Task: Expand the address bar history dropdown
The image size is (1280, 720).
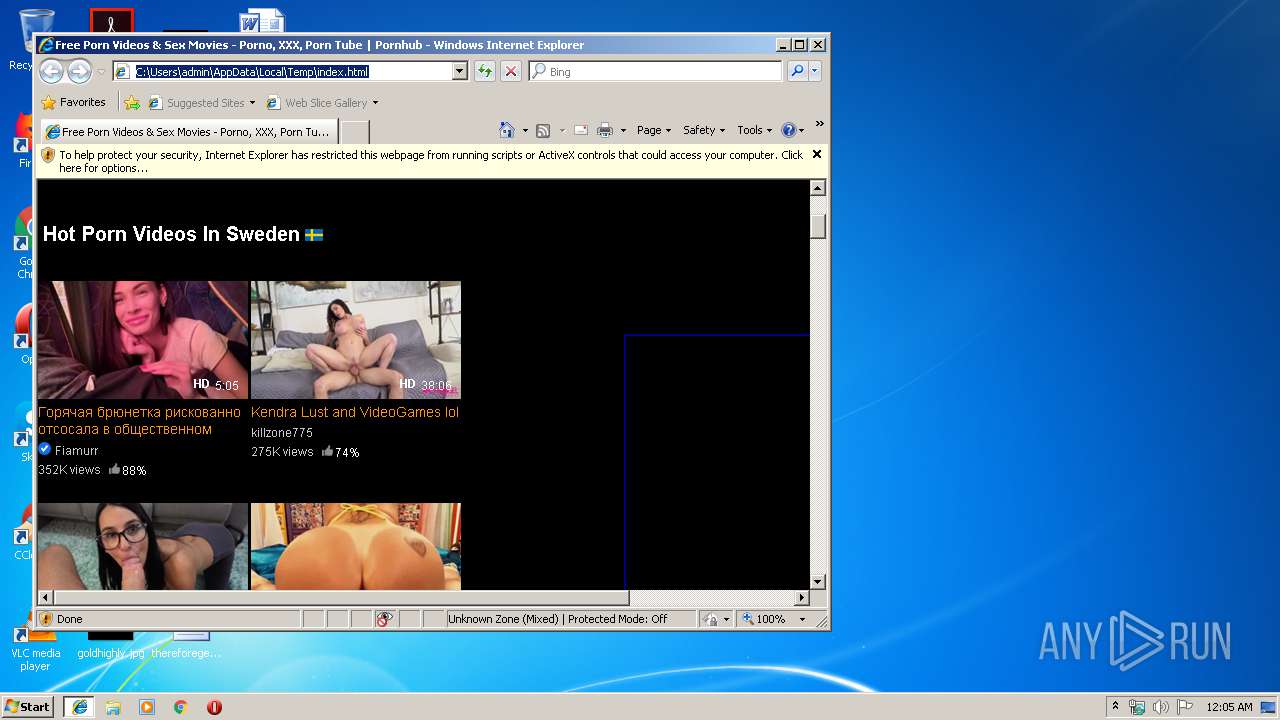Action: pyautogui.click(x=460, y=72)
